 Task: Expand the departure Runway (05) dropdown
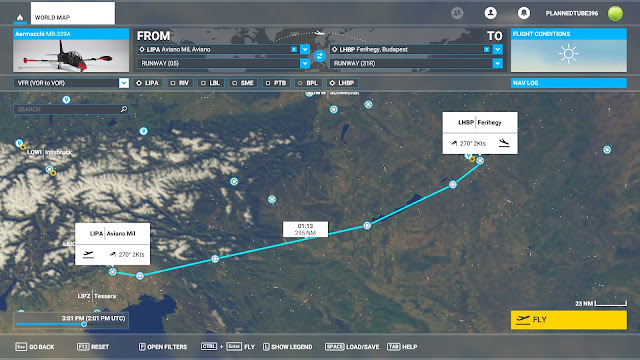point(305,63)
